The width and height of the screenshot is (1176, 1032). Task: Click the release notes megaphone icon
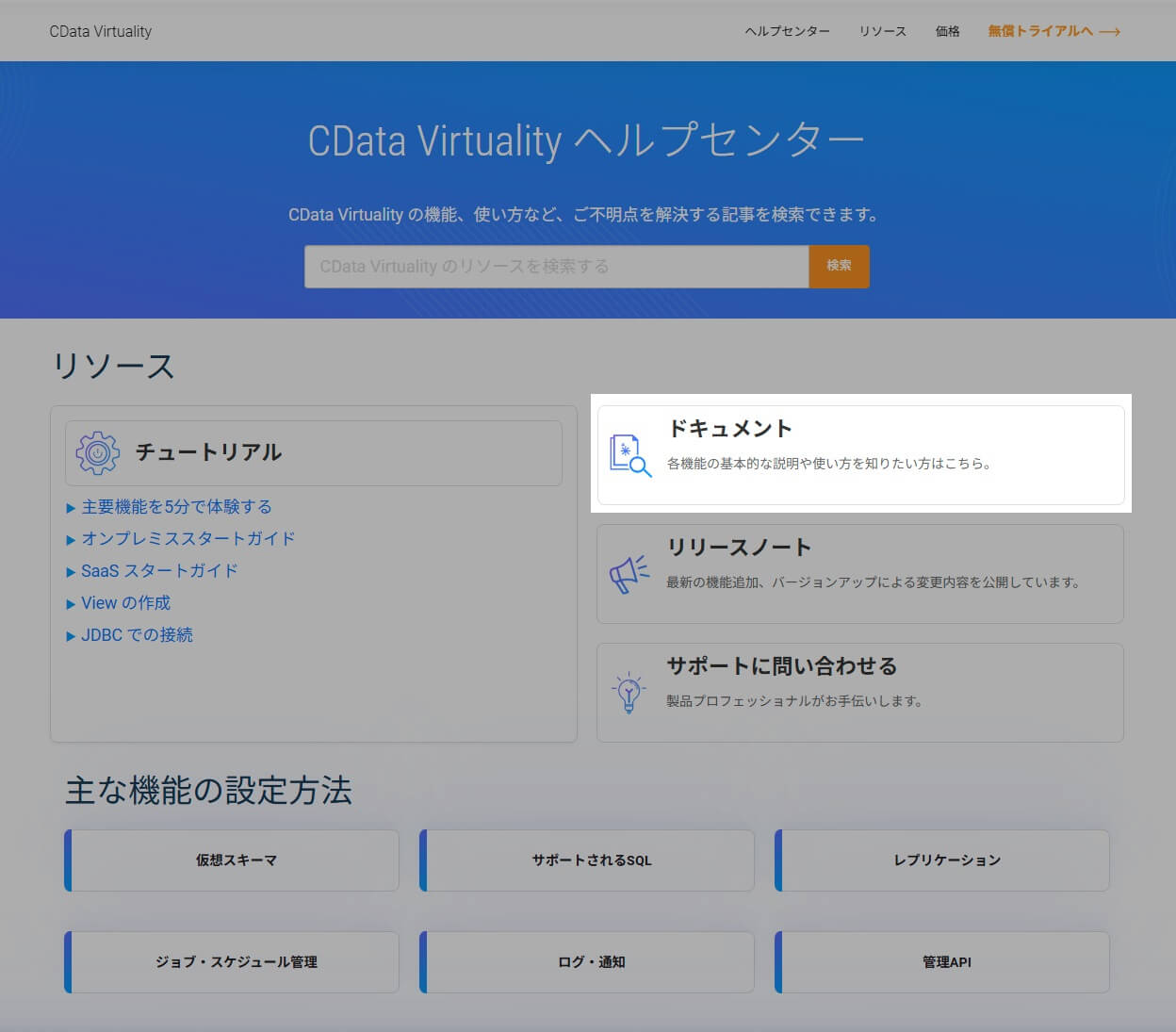[629, 574]
